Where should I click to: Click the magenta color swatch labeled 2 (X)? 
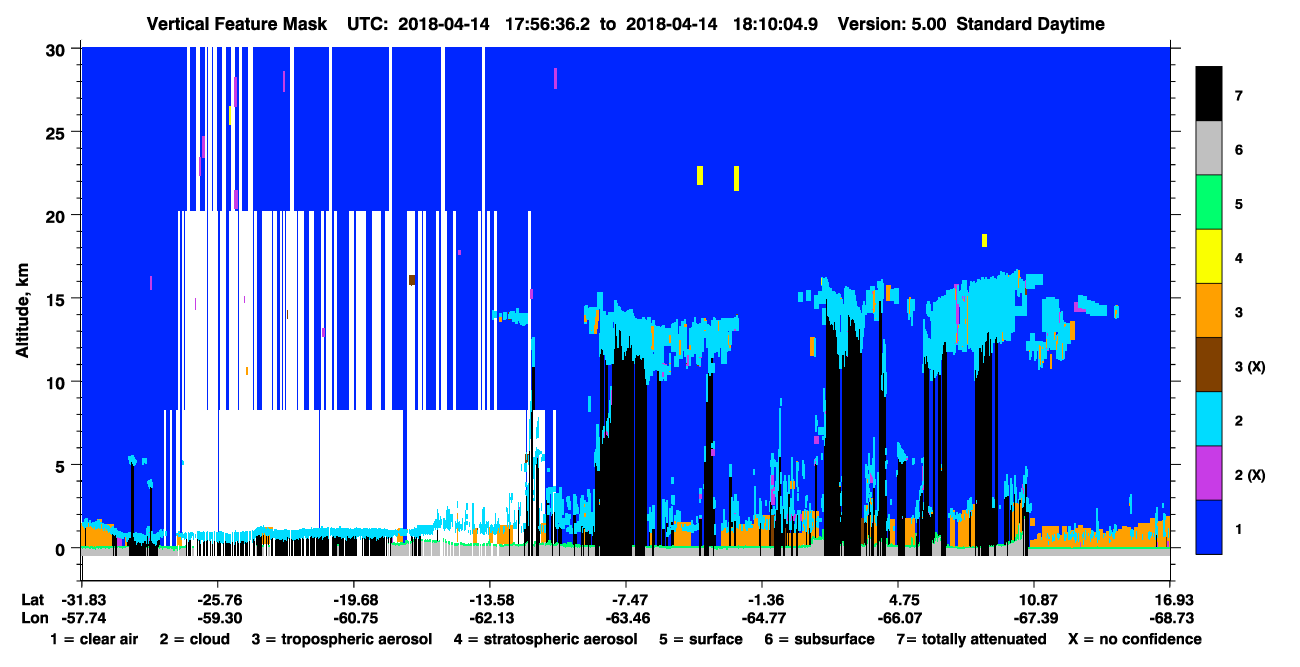click(x=1209, y=473)
